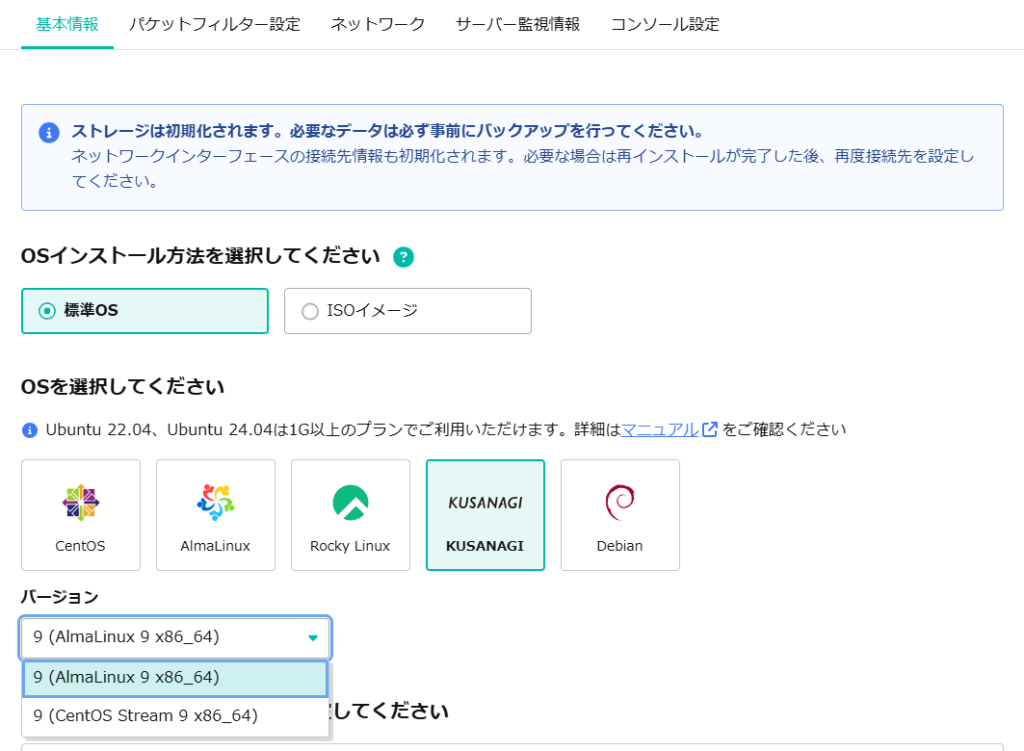
Task: Select the ISOイメージ radio button
Action: pyautogui.click(x=310, y=311)
